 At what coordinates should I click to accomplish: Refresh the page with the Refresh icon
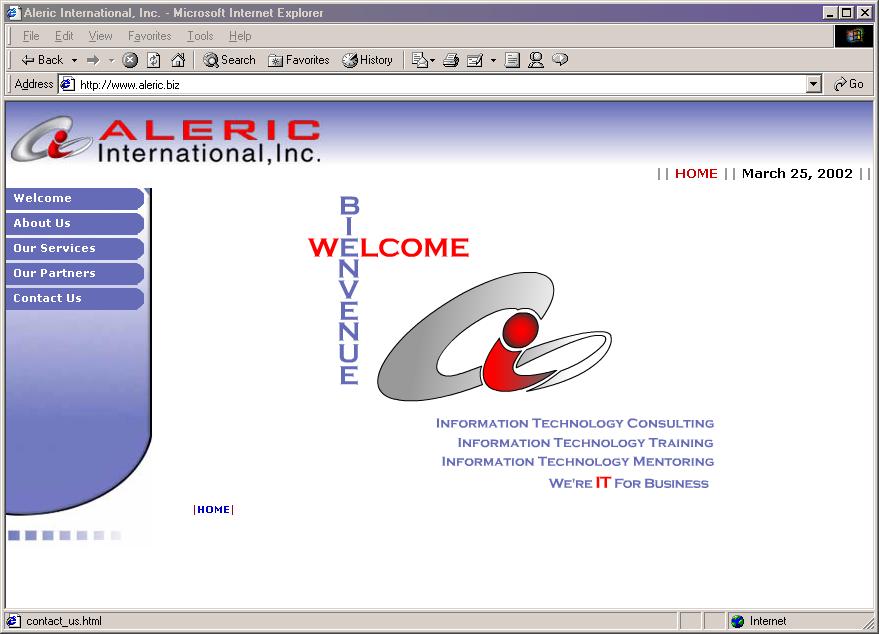[x=154, y=60]
